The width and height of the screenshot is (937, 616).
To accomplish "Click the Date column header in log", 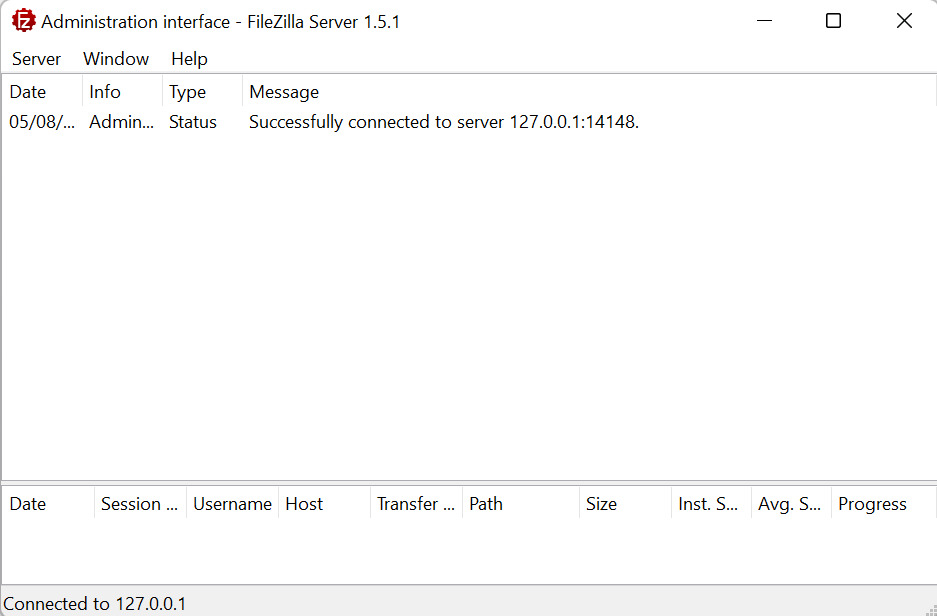I will coord(42,92).
